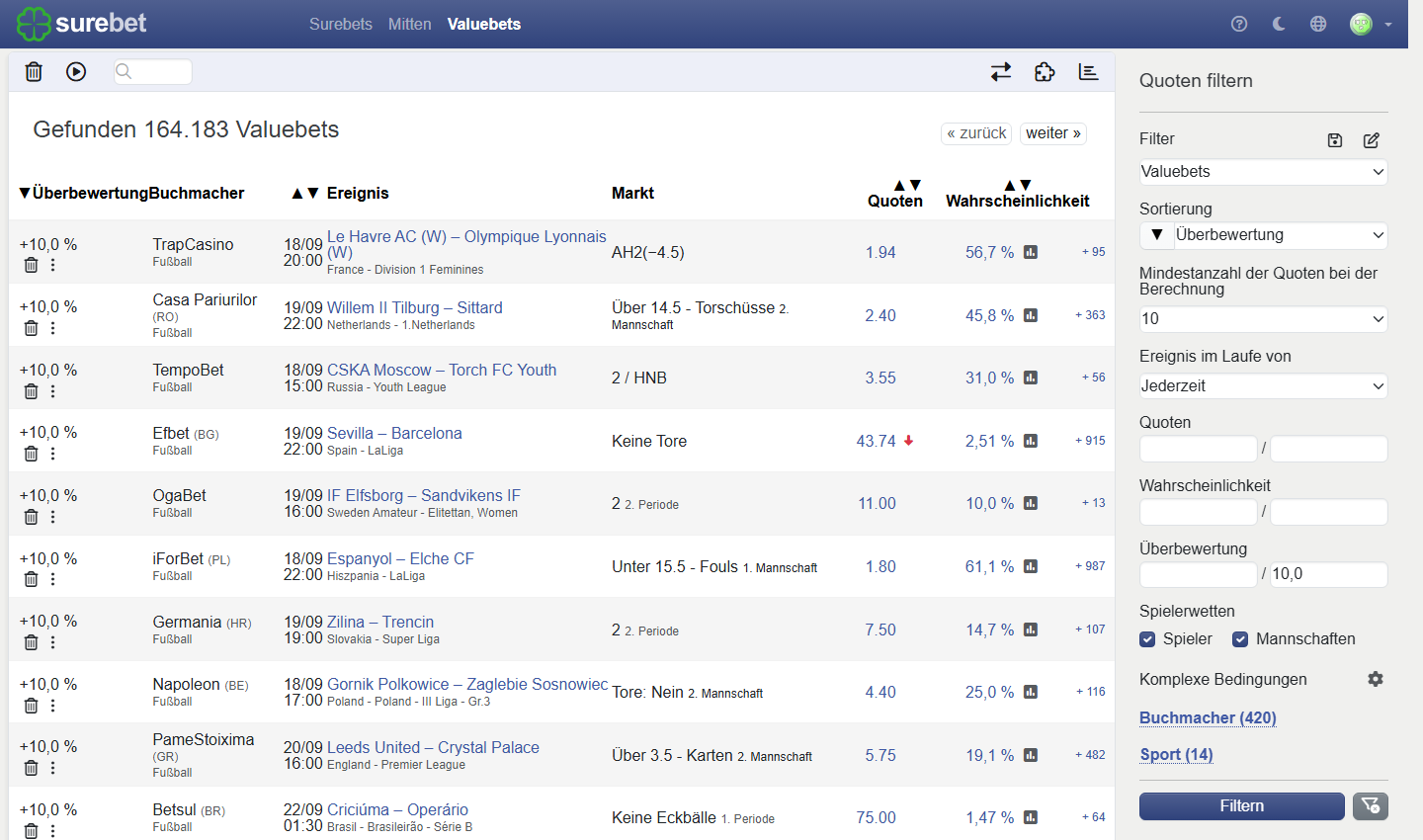The width and height of the screenshot is (1423, 840).
Task: Switch to the Surebets tab
Action: click(x=341, y=24)
